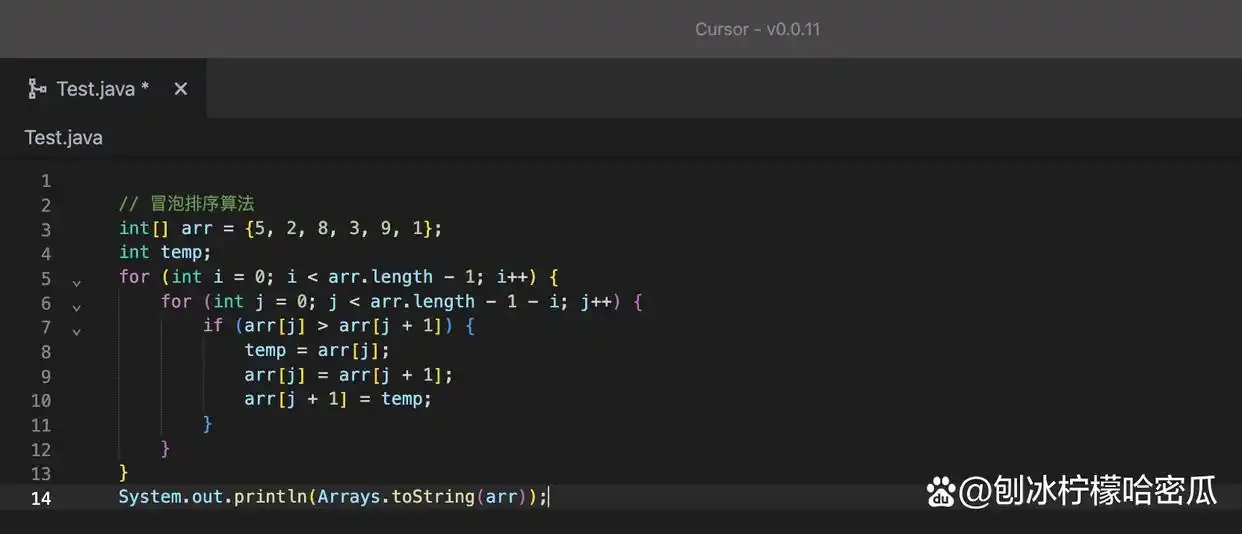1242x534 pixels.
Task: Collapse the if block on line 7
Action: tap(76, 328)
